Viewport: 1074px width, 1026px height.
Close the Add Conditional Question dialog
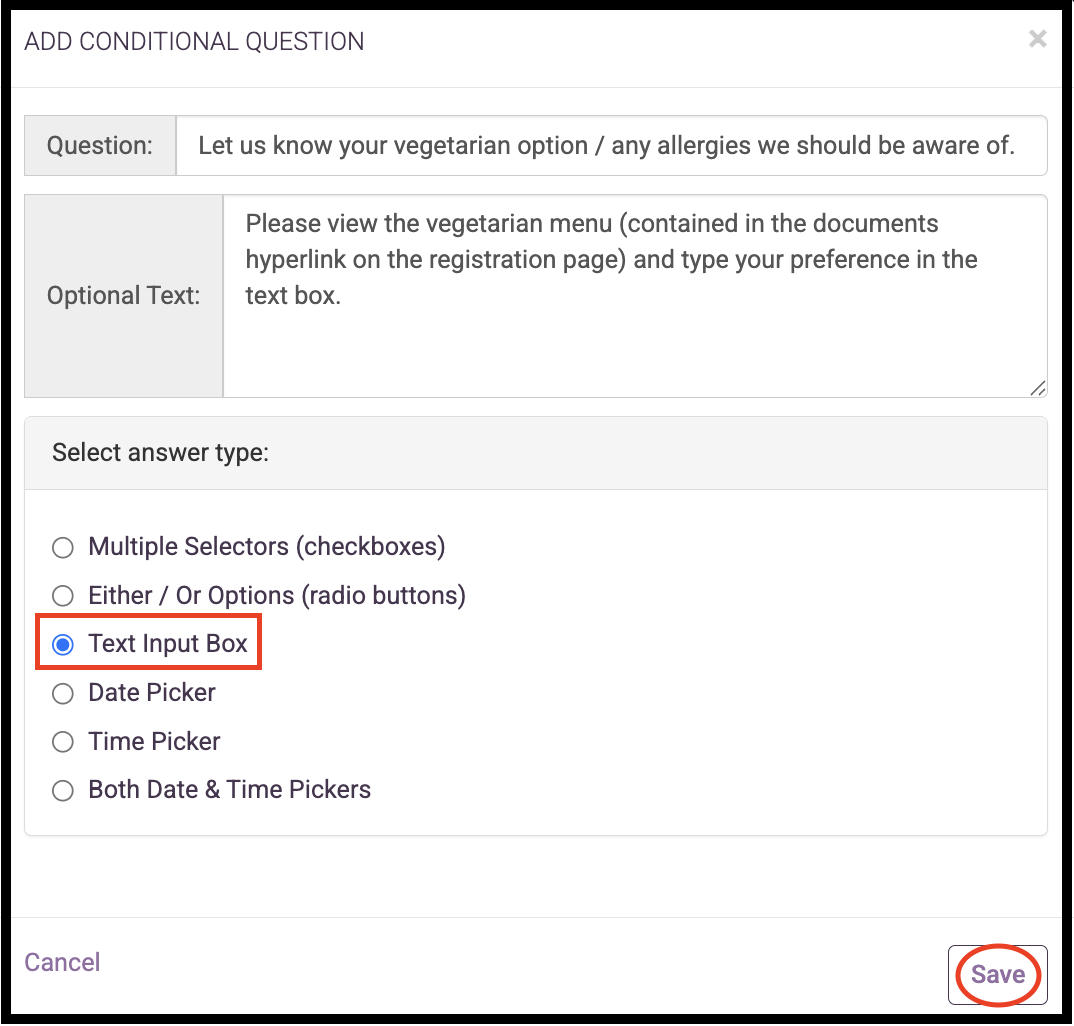point(1037,39)
